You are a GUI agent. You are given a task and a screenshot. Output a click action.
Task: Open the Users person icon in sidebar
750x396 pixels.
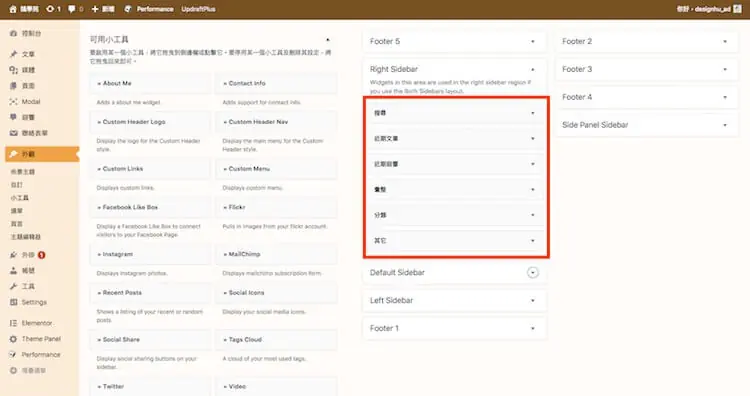[x=13, y=271]
